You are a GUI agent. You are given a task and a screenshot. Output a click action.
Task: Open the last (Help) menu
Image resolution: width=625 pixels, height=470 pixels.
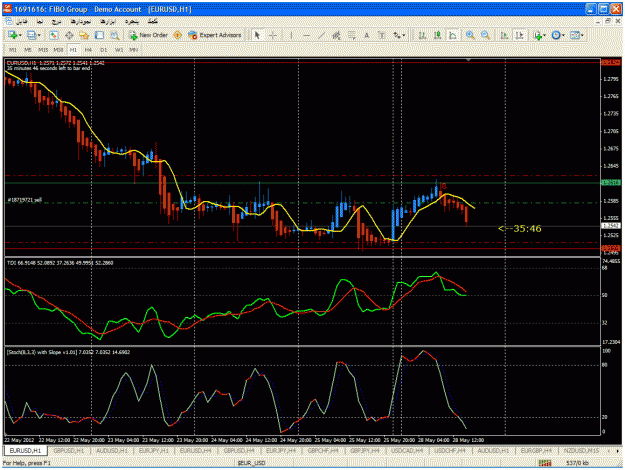coord(153,21)
